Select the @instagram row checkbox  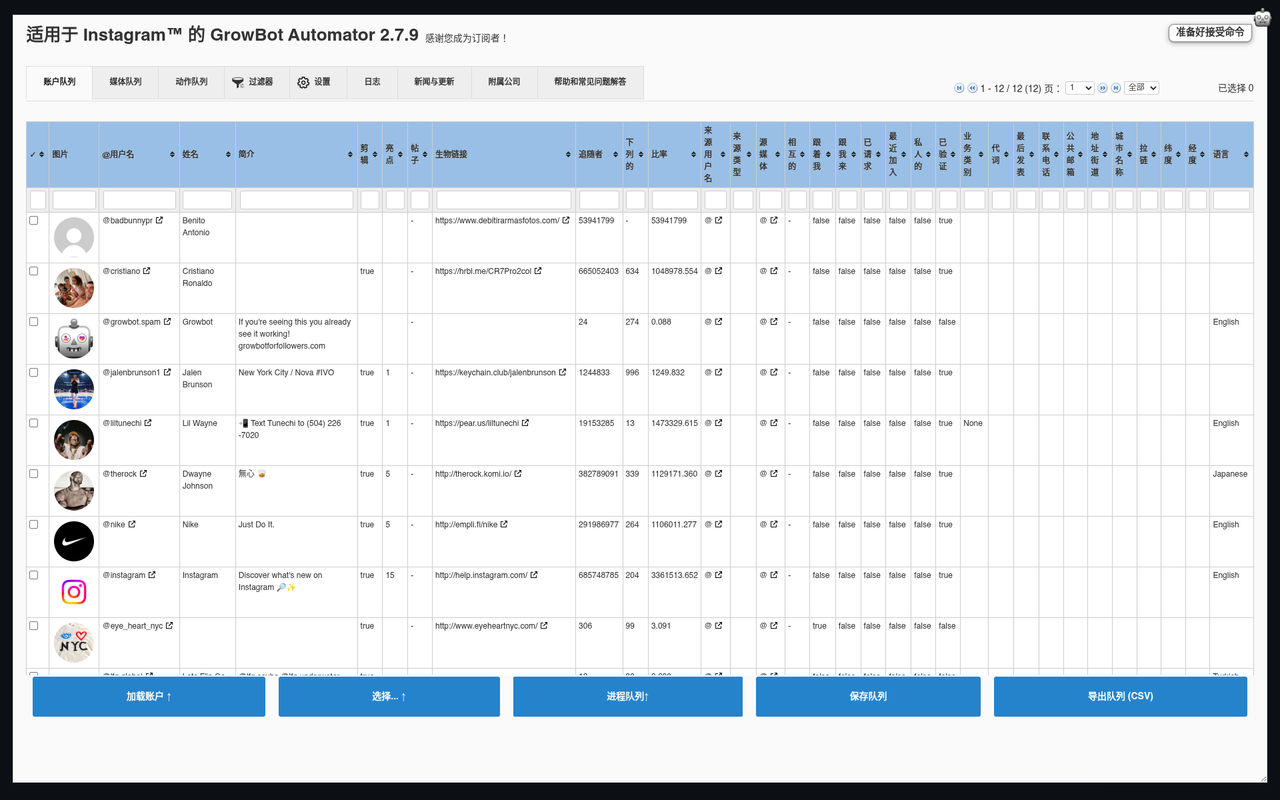[x=34, y=575]
